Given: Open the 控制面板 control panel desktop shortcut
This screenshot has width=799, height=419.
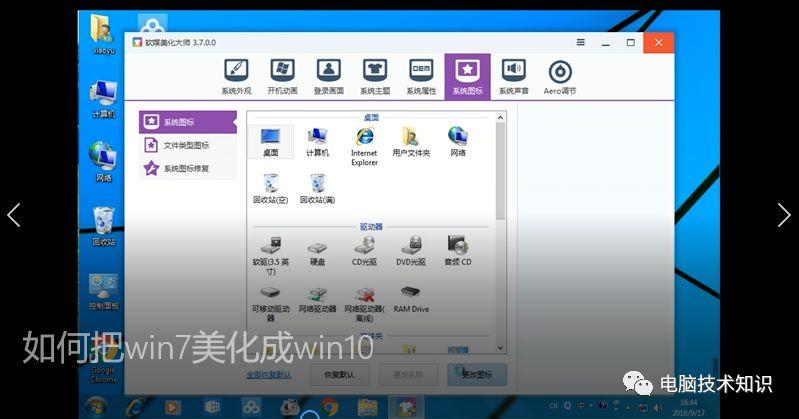Looking at the screenshot, I should pos(103,292).
